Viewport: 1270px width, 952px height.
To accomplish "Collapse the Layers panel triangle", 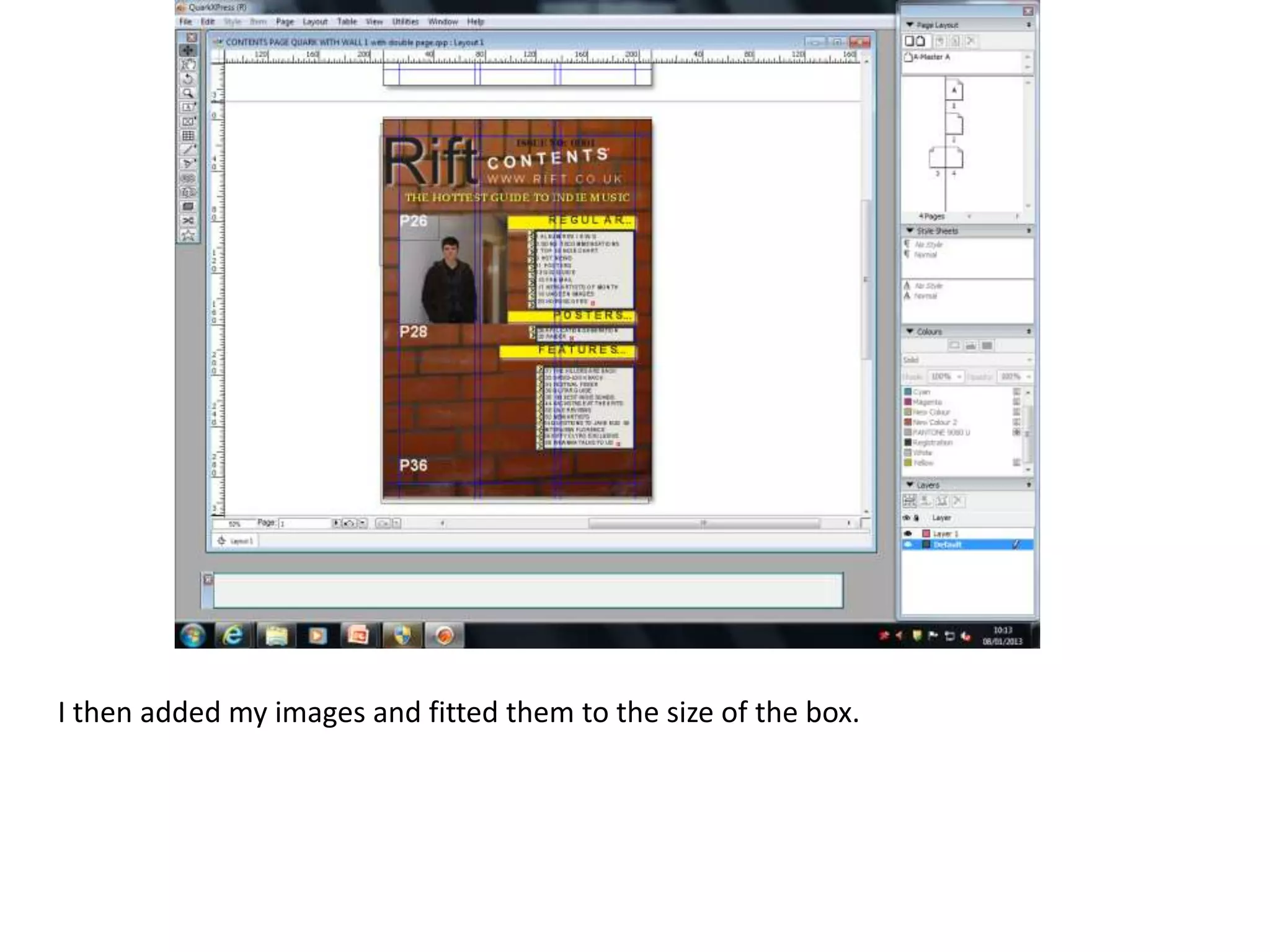I will pos(910,484).
